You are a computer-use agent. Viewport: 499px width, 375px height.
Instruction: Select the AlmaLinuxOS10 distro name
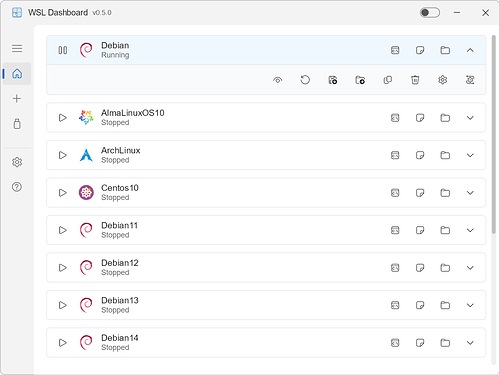[133, 113]
